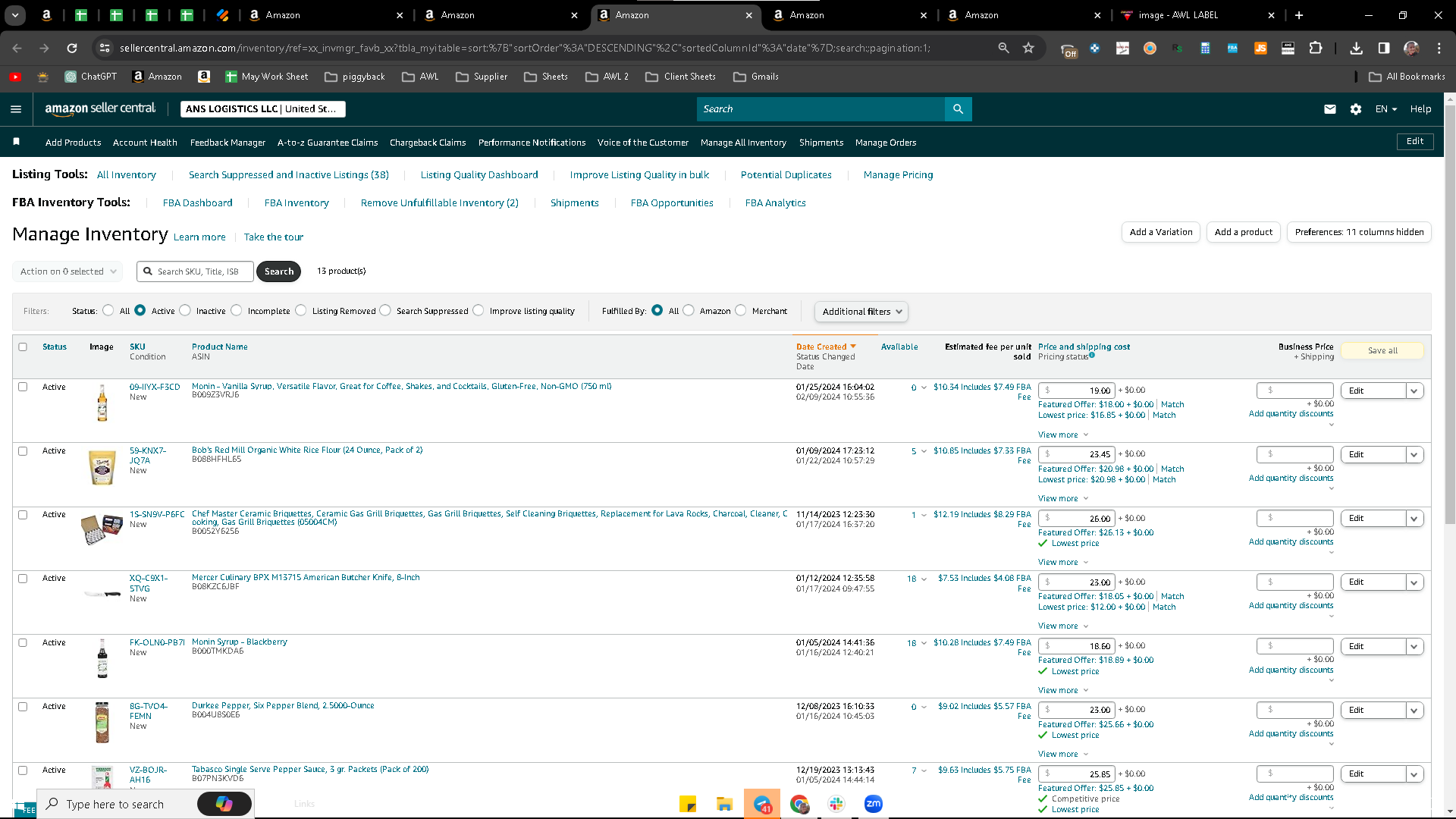Click the Add a Variation button

pos(1161,232)
